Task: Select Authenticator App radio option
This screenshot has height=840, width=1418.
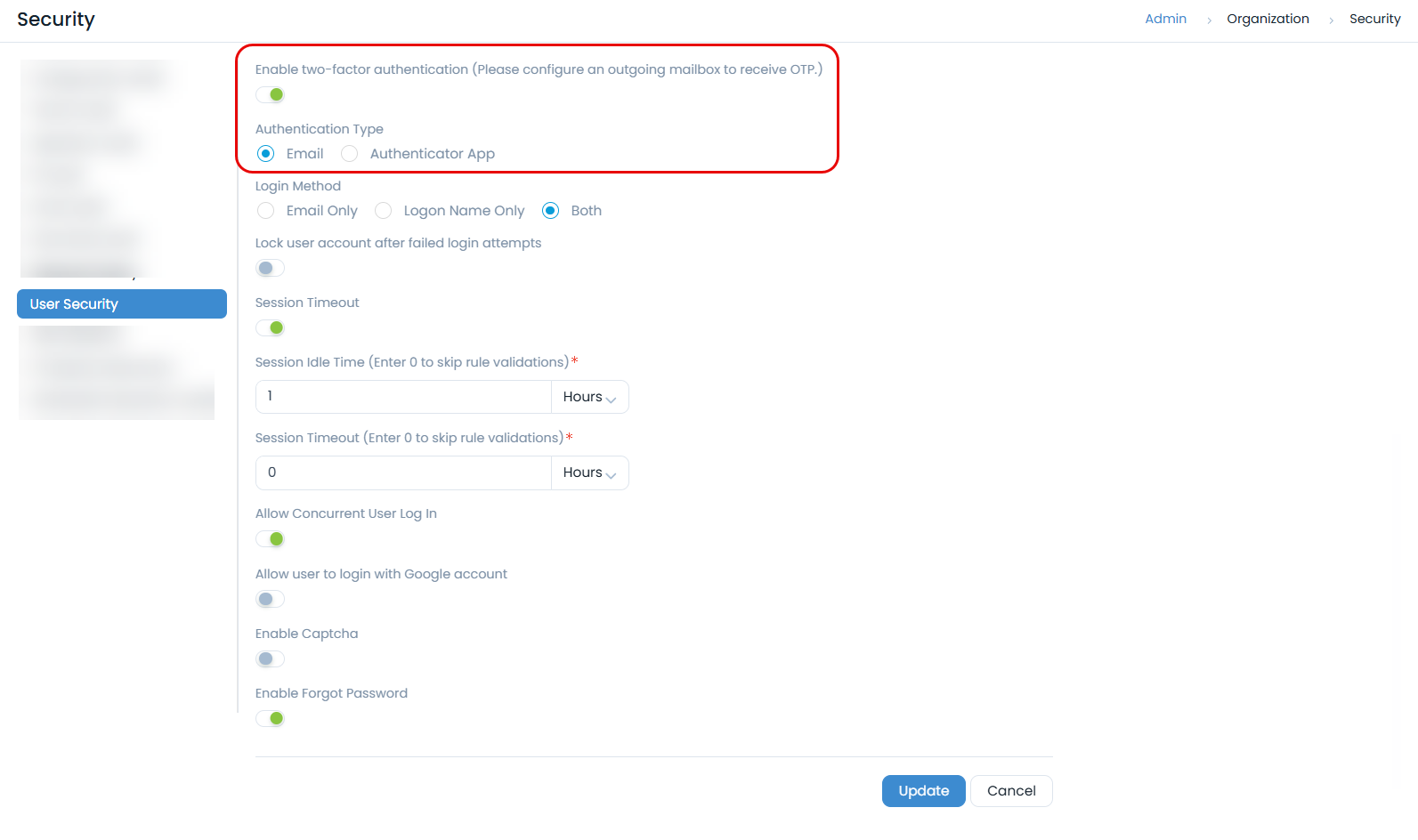Action: (x=350, y=154)
